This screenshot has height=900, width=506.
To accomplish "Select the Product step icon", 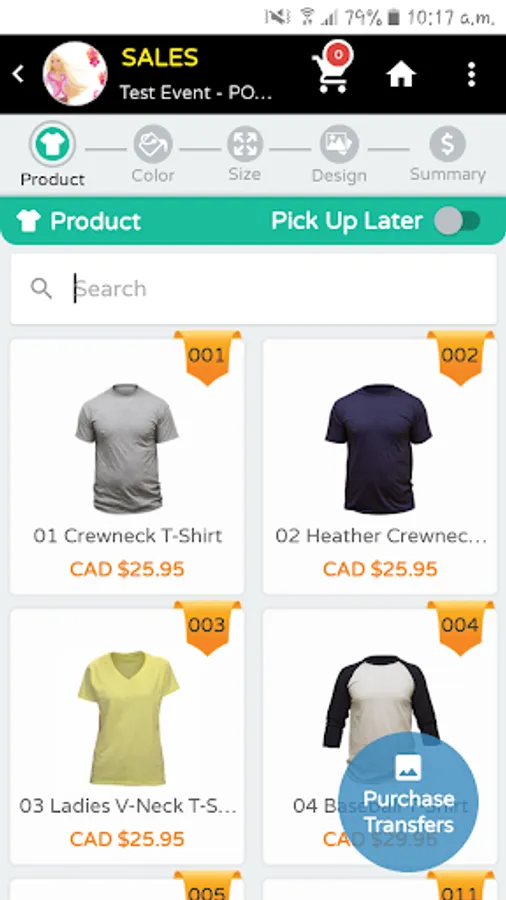I will tap(52, 144).
